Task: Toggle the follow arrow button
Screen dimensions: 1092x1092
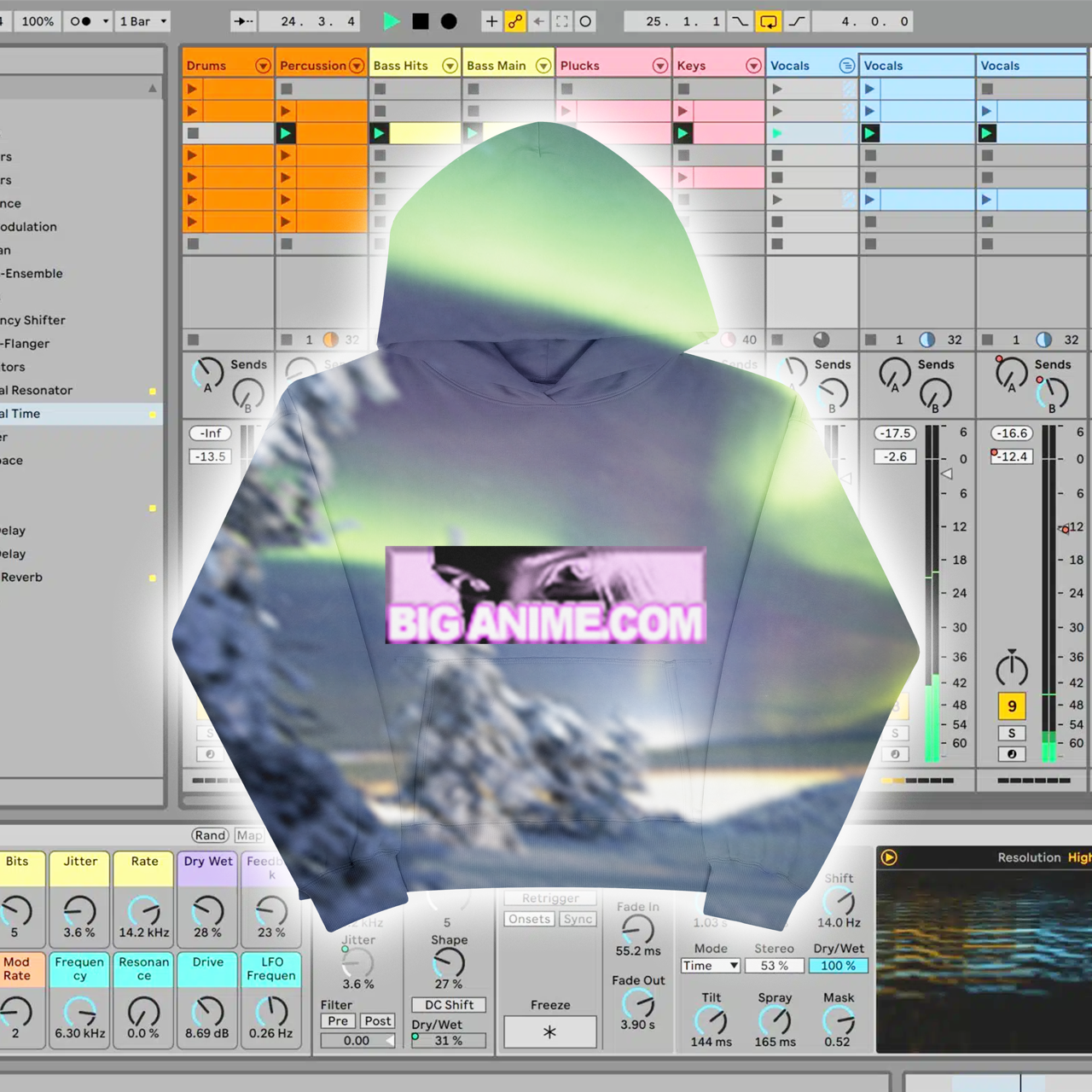Action: click(243, 21)
